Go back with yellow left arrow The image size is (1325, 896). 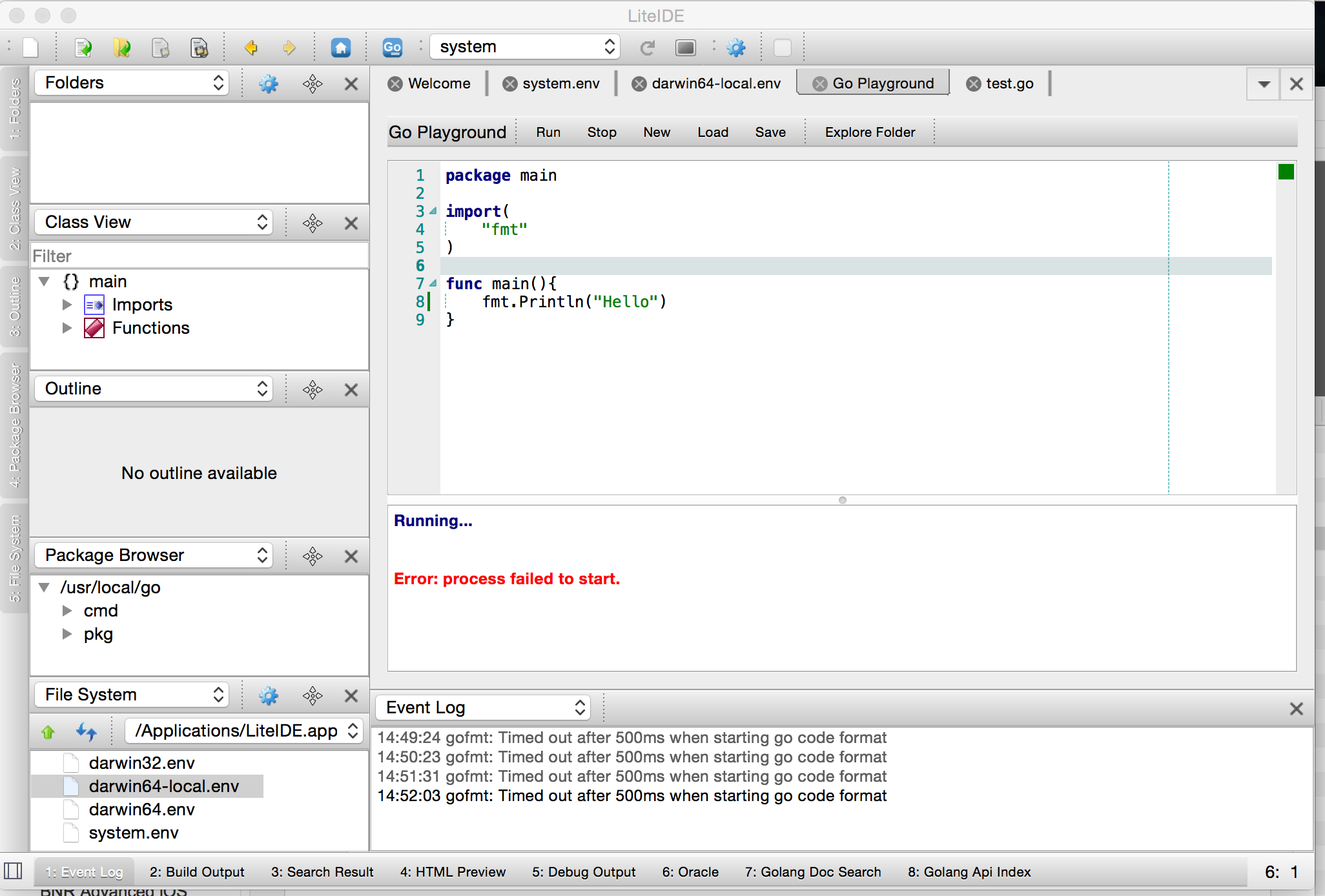click(251, 47)
